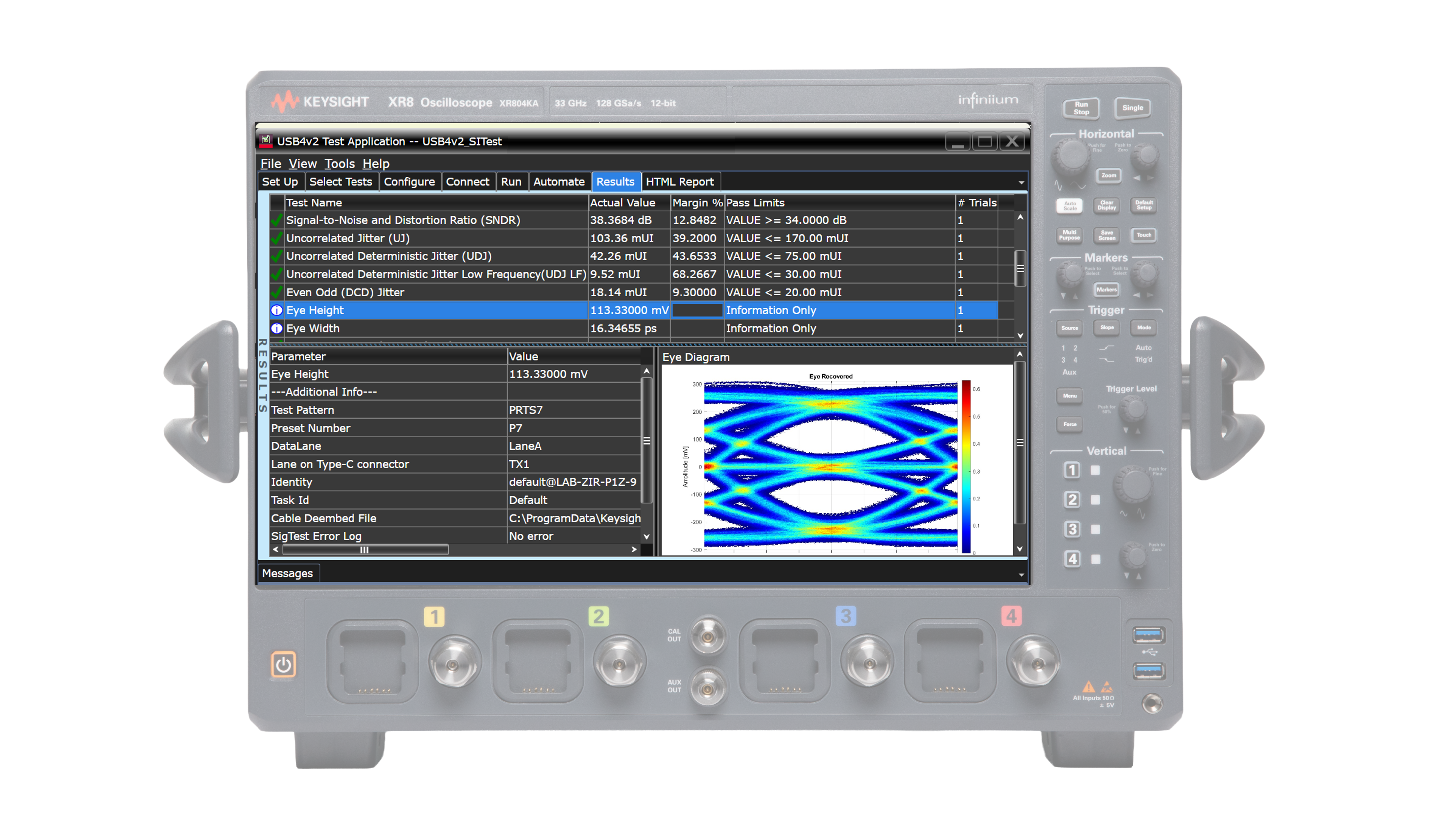Open the Tools menu
Viewport: 1456px width, 819px height.
[x=339, y=164]
